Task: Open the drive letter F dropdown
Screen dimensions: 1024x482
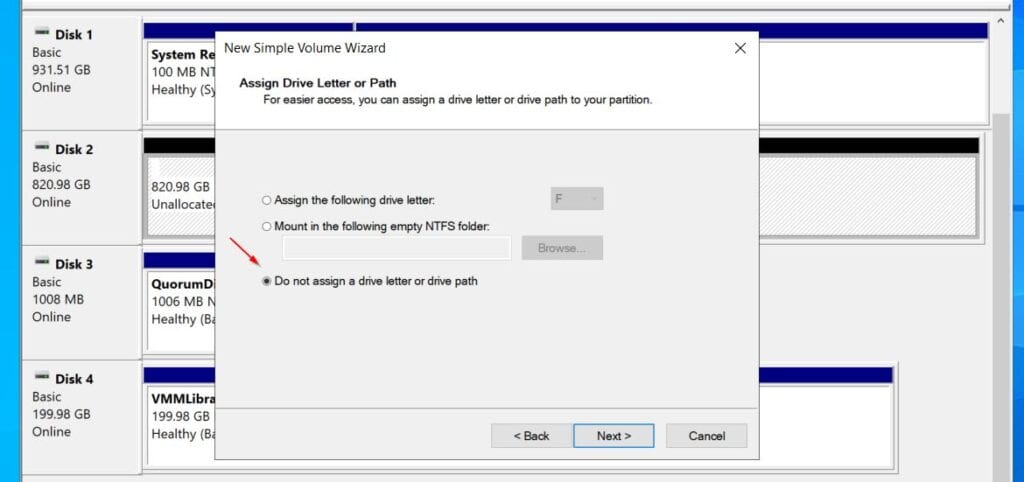Action: (x=577, y=199)
